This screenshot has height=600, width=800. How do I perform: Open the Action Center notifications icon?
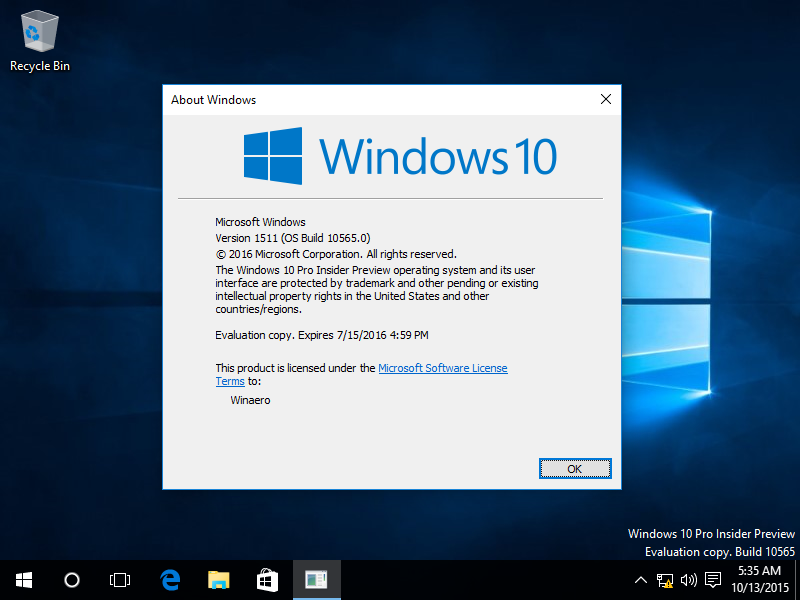[x=713, y=580]
